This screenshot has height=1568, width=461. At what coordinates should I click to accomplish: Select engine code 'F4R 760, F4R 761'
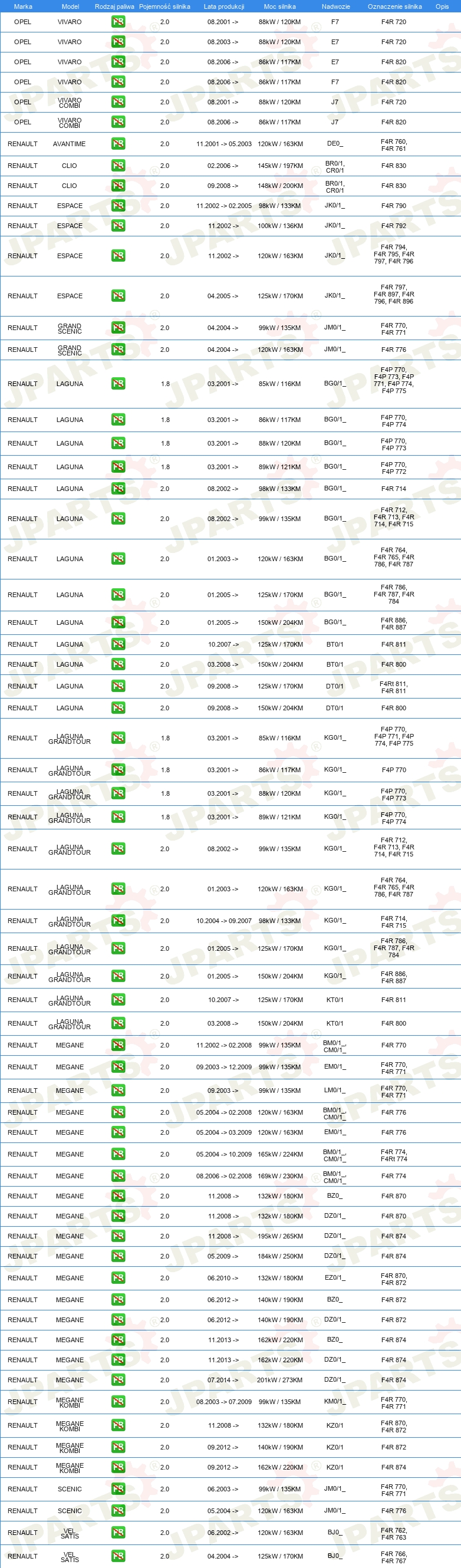[393, 145]
